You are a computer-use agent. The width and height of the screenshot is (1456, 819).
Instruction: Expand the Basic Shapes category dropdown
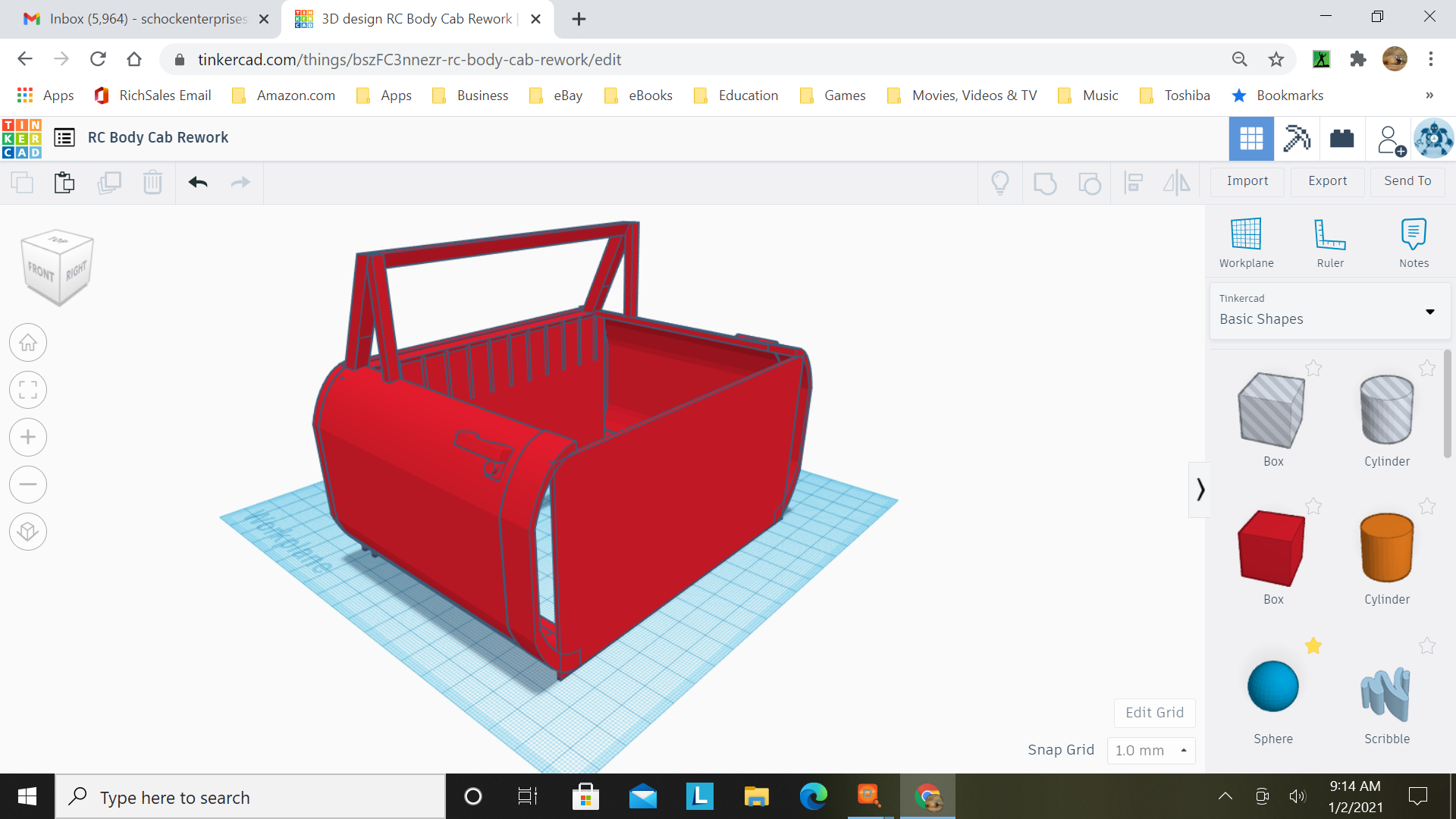(1330, 311)
